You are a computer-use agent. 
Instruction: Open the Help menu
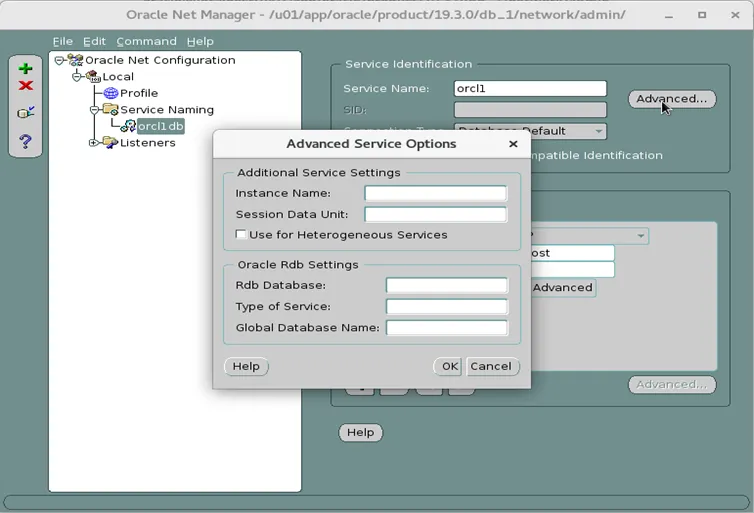click(x=200, y=41)
